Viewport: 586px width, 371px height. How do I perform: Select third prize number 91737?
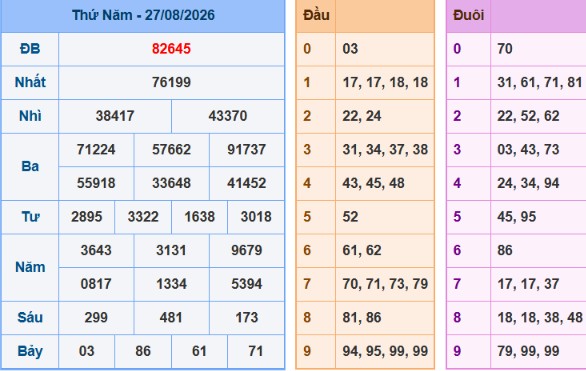[x=247, y=149]
